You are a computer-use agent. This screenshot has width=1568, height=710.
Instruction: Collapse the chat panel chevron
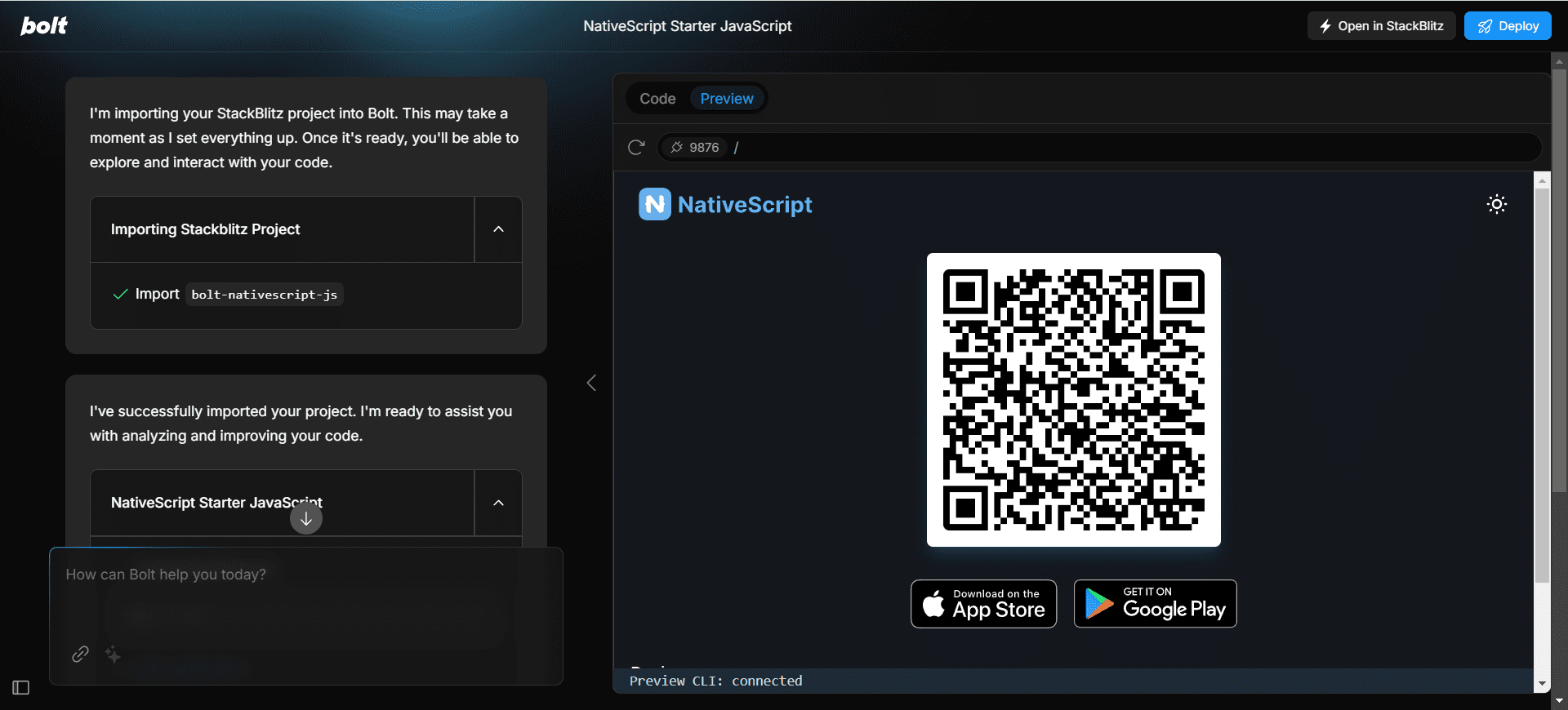point(591,383)
